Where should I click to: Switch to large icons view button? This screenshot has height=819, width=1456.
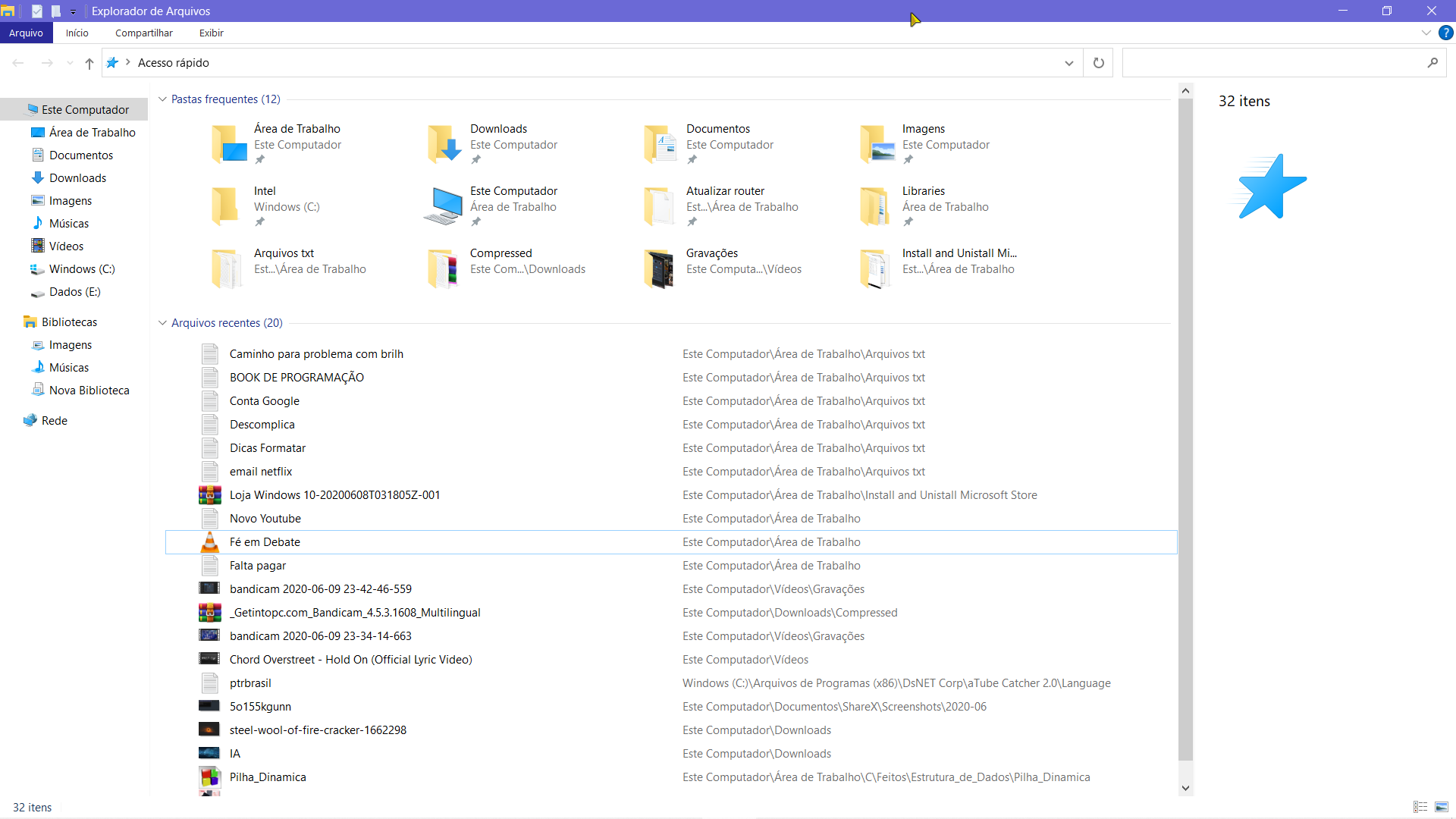click(1442, 807)
